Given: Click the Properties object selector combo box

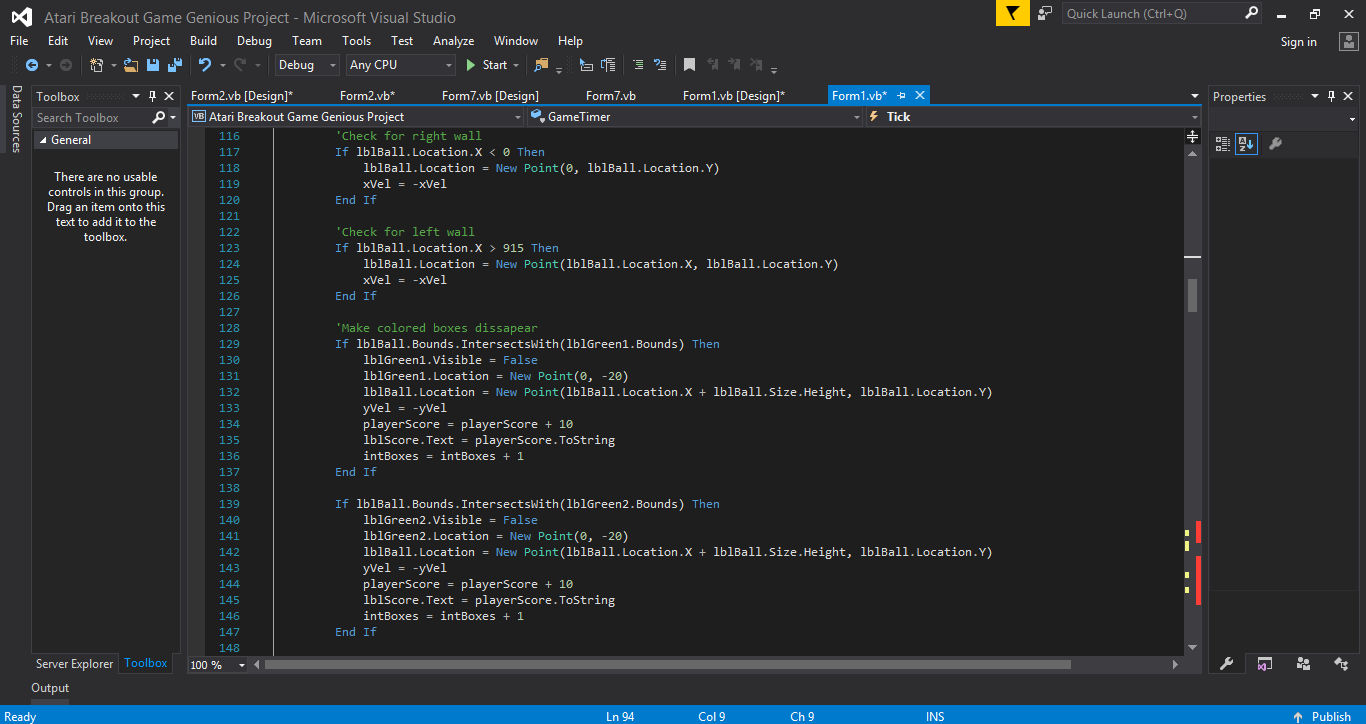Looking at the screenshot, I should pyautogui.click(x=1285, y=119).
